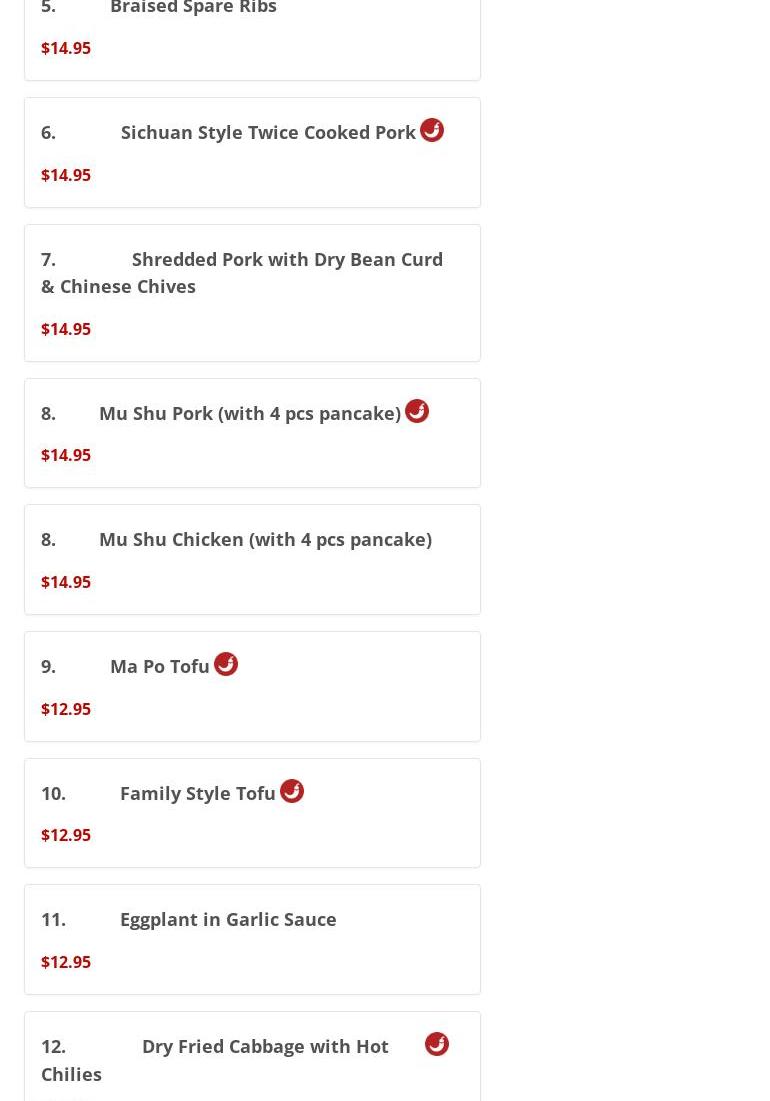
Task: Click the $14.95 price under Braised Spare Ribs
Action: (x=66, y=48)
